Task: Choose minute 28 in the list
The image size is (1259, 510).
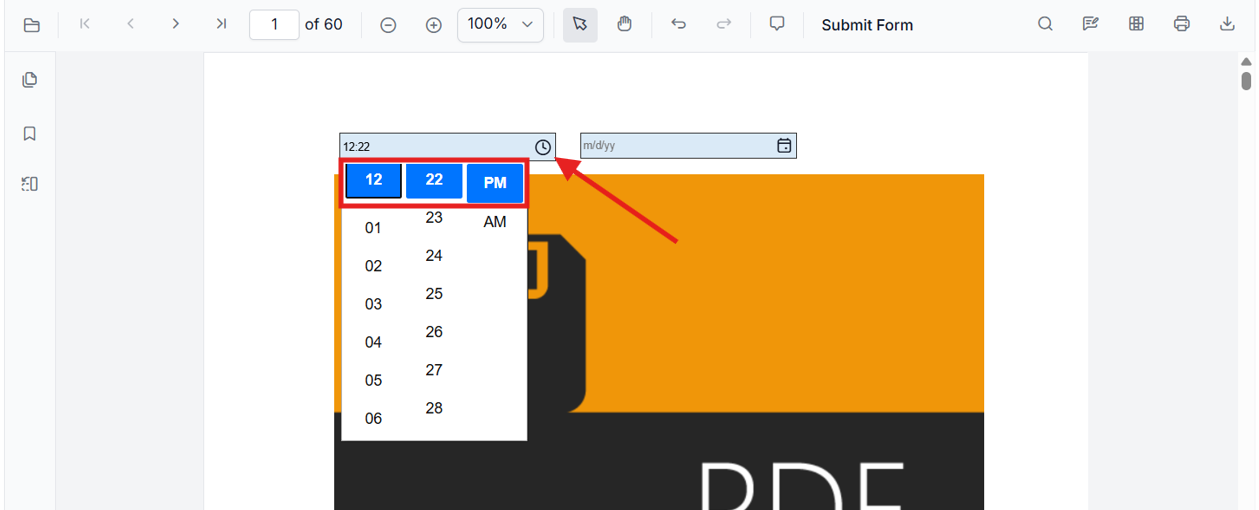Action: 434,407
